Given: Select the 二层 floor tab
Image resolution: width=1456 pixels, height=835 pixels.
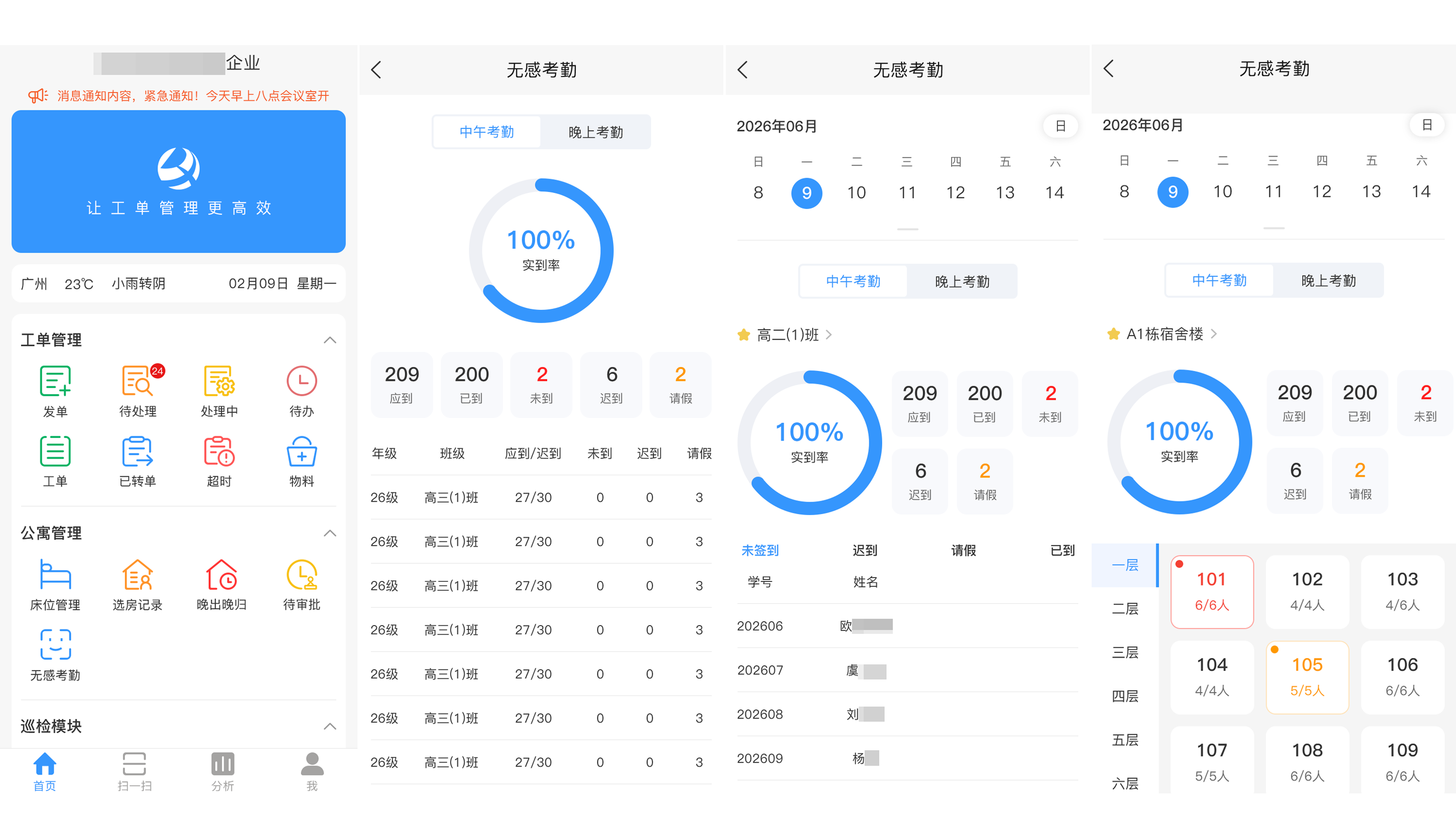Looking at the screenshot, I should [x=1125, y=608].
